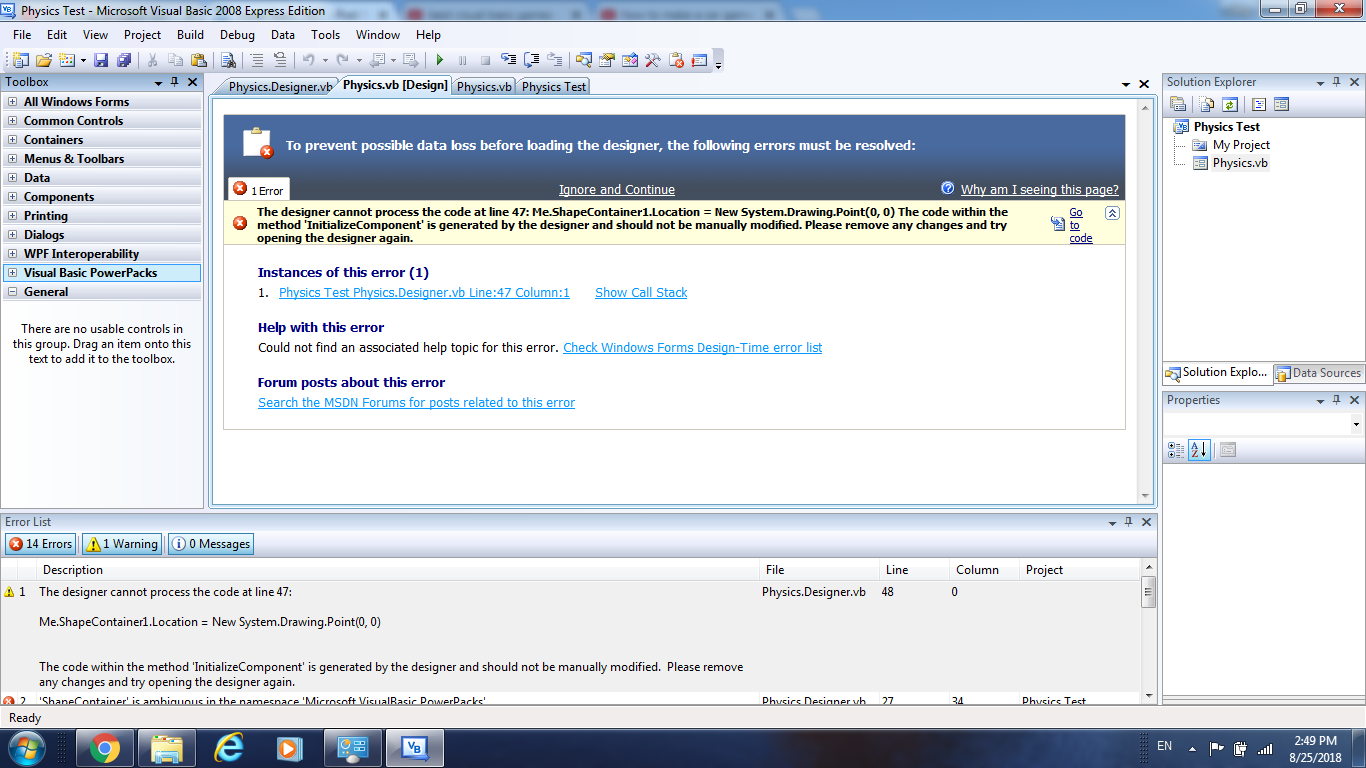Open Object Browser from main toolbar icon

pyautogui.click(x=629, y=60)
